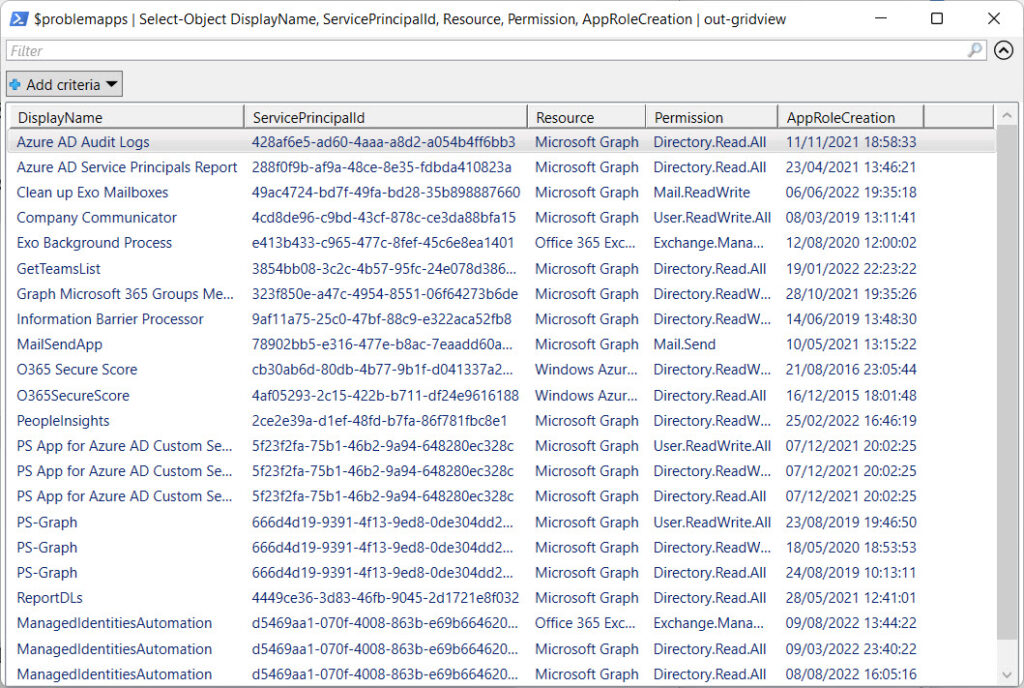Image resolution: width=1024 pixels, height=688 pixels.
Task: Select the O365 Secure Score row
Action: tap(502, 369)
